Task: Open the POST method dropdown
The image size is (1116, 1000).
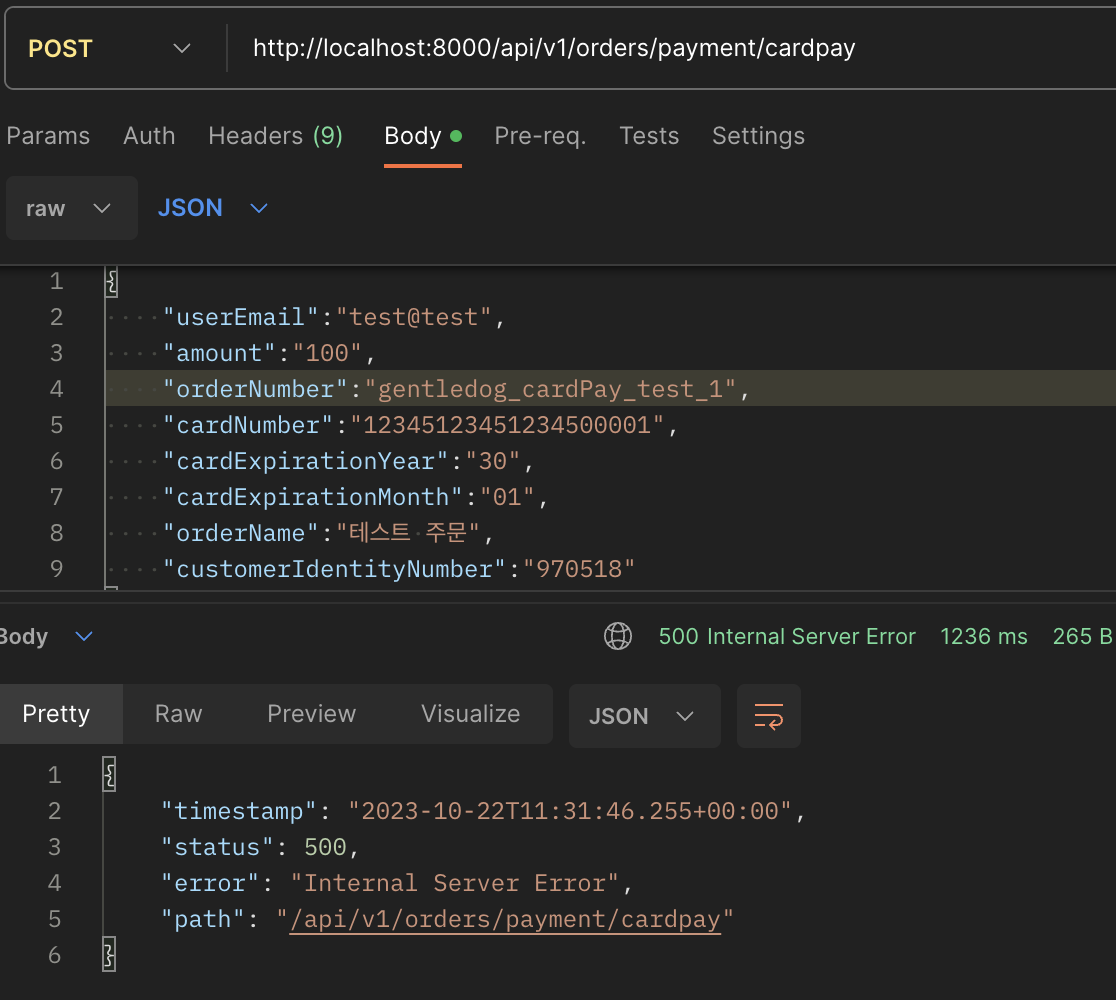Action: click(x=110, y=49)
